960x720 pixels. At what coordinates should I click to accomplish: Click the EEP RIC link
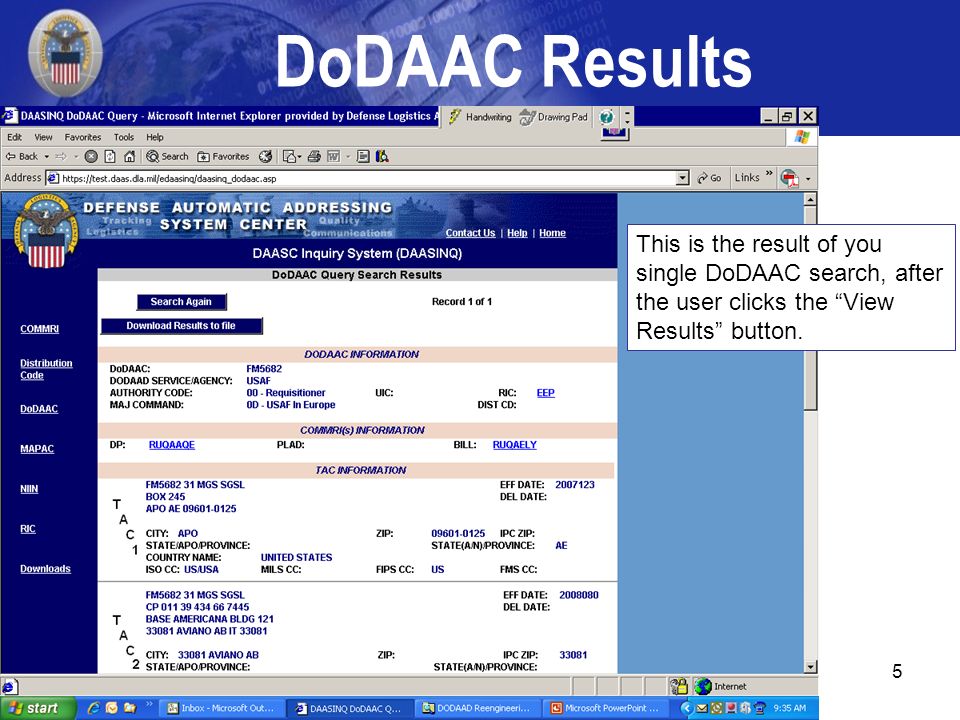pyautogui.click(x=546, y=393)
